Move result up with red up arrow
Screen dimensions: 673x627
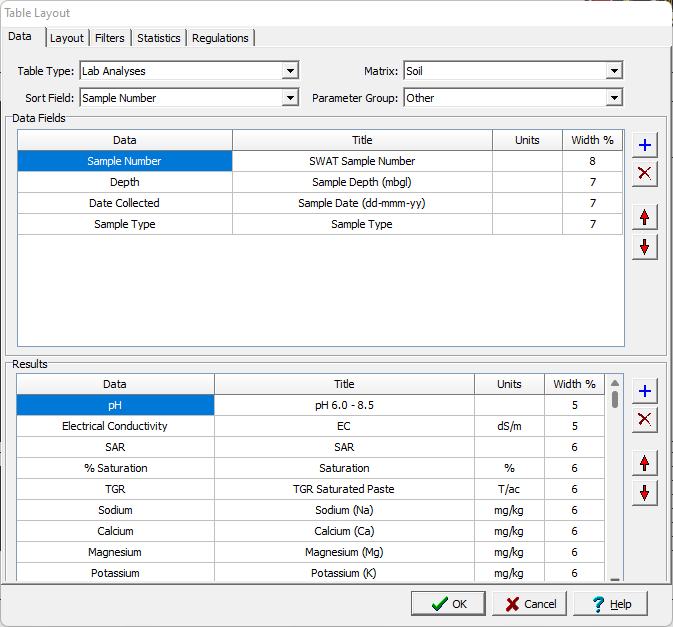click(x=645, y=463)
